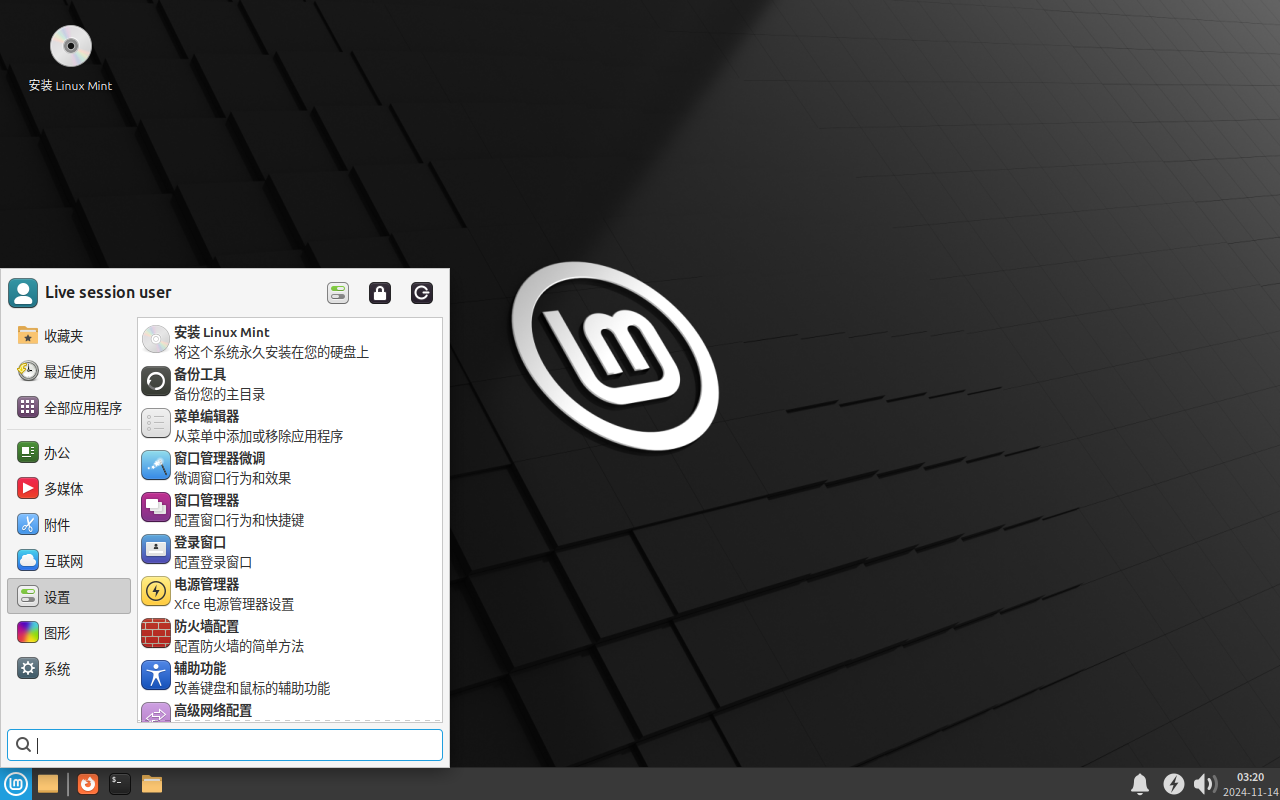Select the 最近使用 category
Image resolution: width=1280 pixels, height=800 pixels.
pyautogui.click(x=69, y=372)
